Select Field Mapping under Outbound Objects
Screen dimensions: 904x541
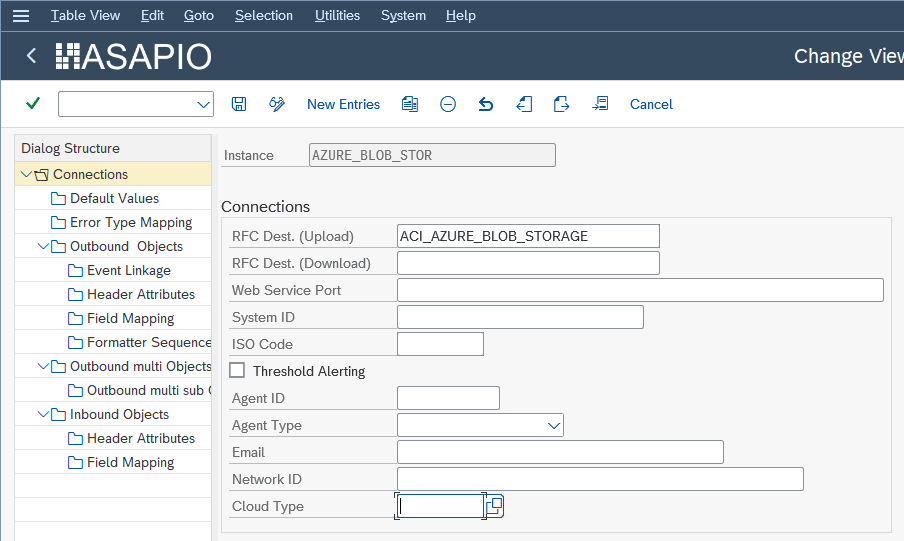pos(130,318)
